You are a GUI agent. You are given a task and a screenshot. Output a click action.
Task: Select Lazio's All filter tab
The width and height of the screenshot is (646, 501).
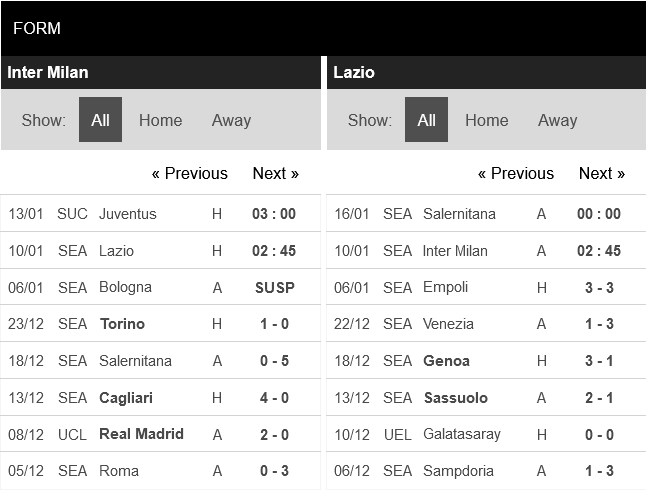tap(426, 120)
